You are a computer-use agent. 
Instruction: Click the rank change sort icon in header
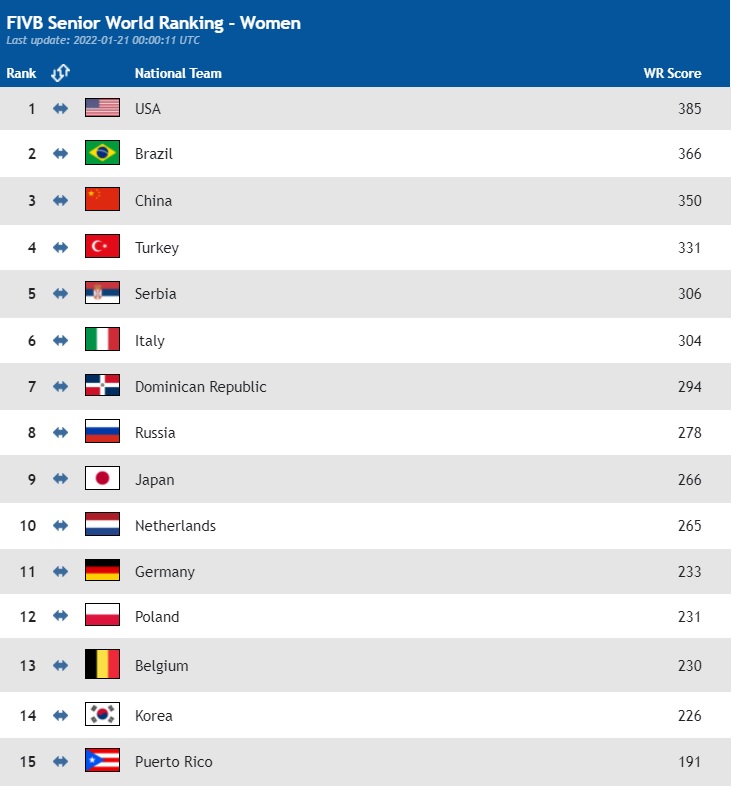click(60, 73)
